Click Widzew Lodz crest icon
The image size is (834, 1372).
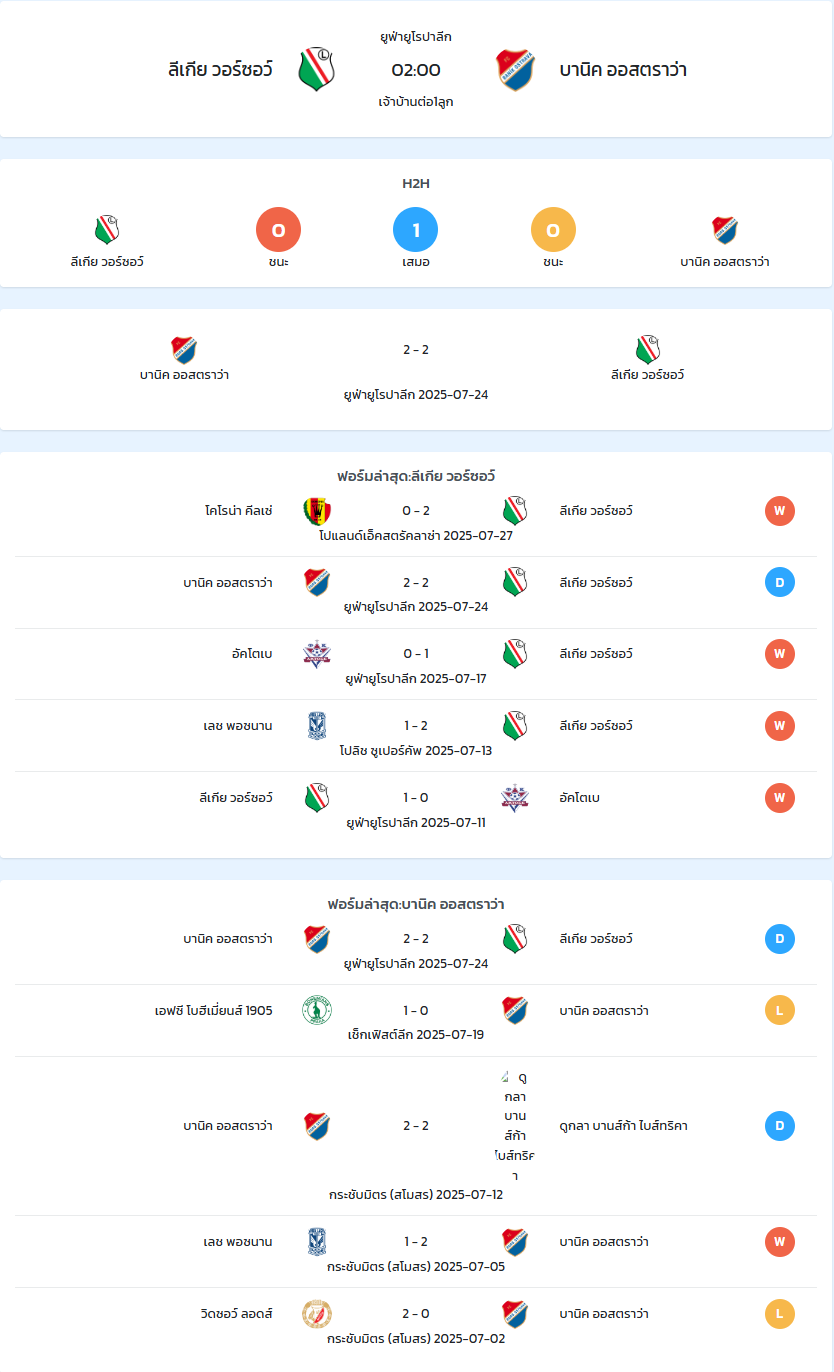(x=317, y=1314)
